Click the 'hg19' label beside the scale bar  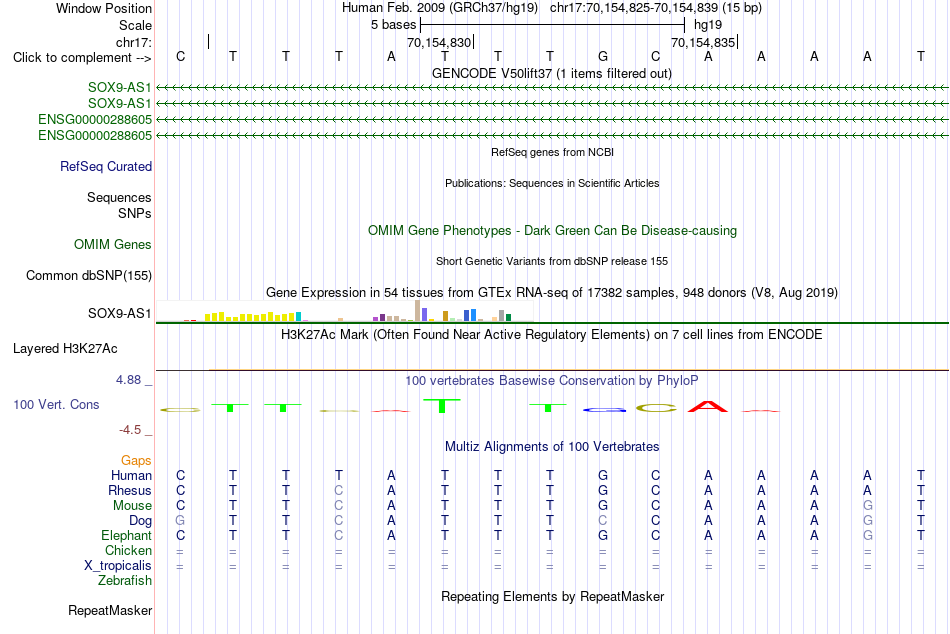(708, 25)
